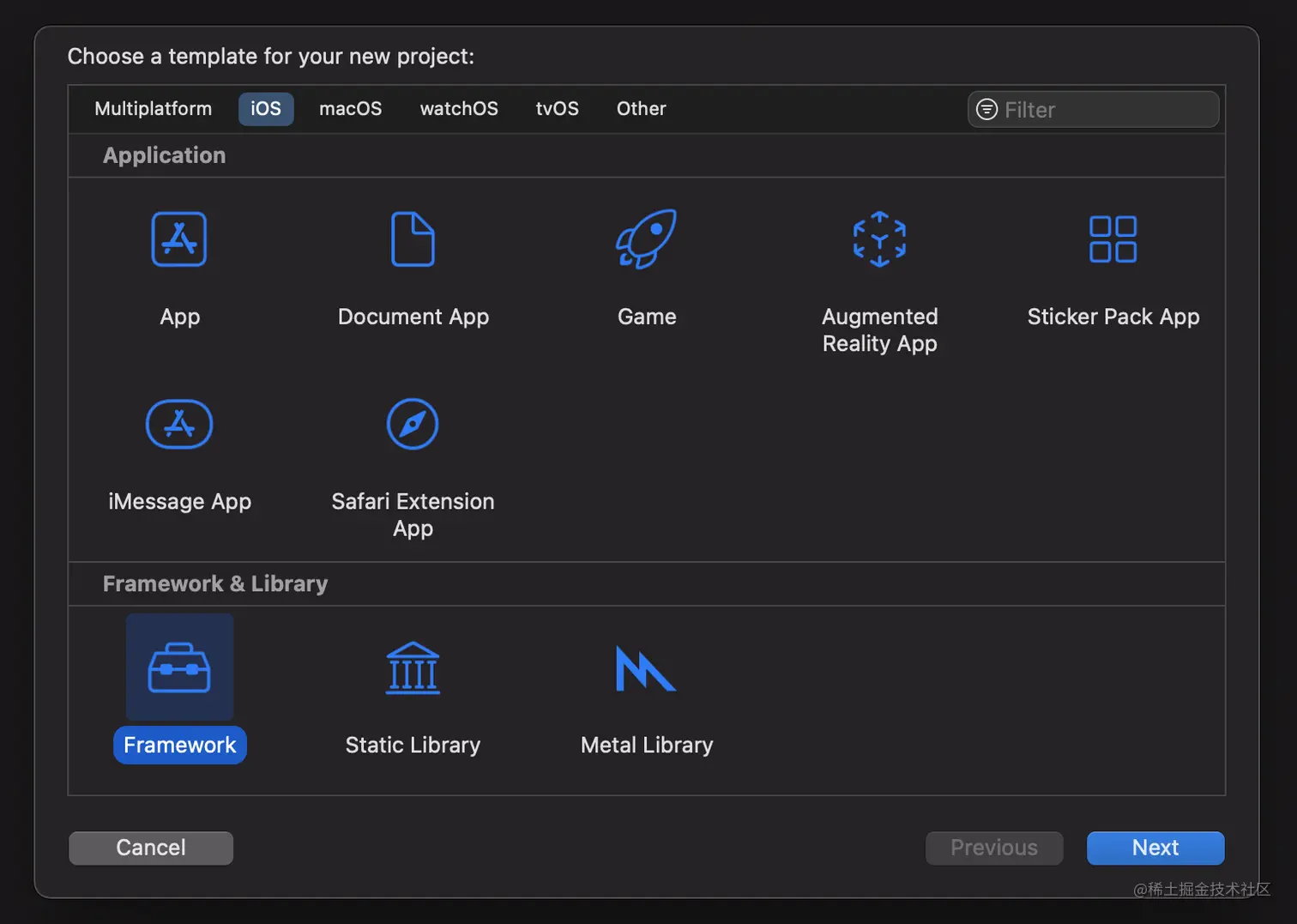Image resolution: width=1297 pixels, height=924 pixels.
Task: Click the Next button
Action: 1155,848
